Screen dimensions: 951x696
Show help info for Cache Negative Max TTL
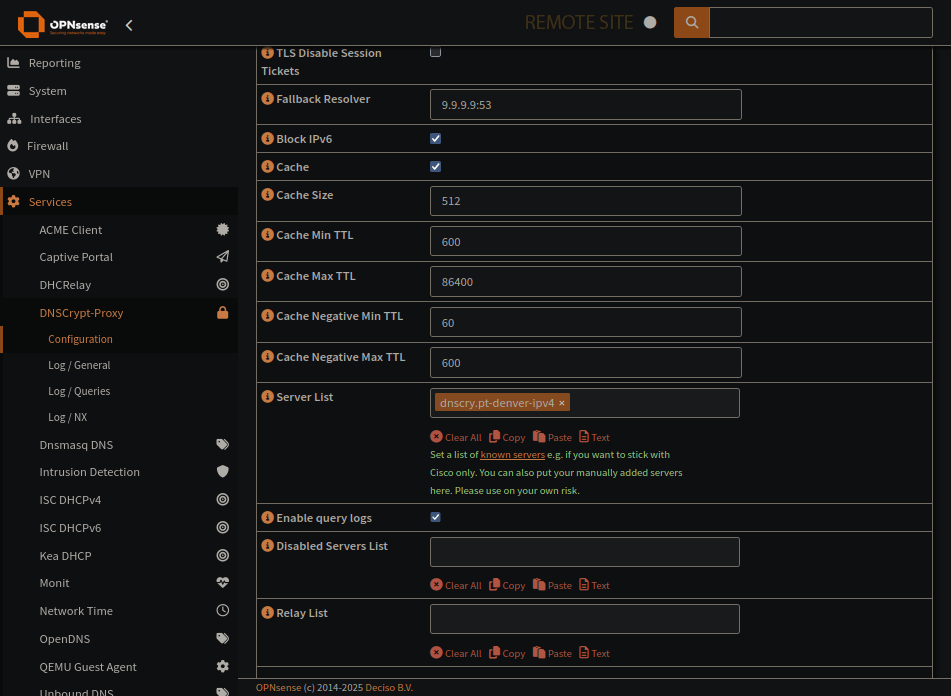click(267, 356)
